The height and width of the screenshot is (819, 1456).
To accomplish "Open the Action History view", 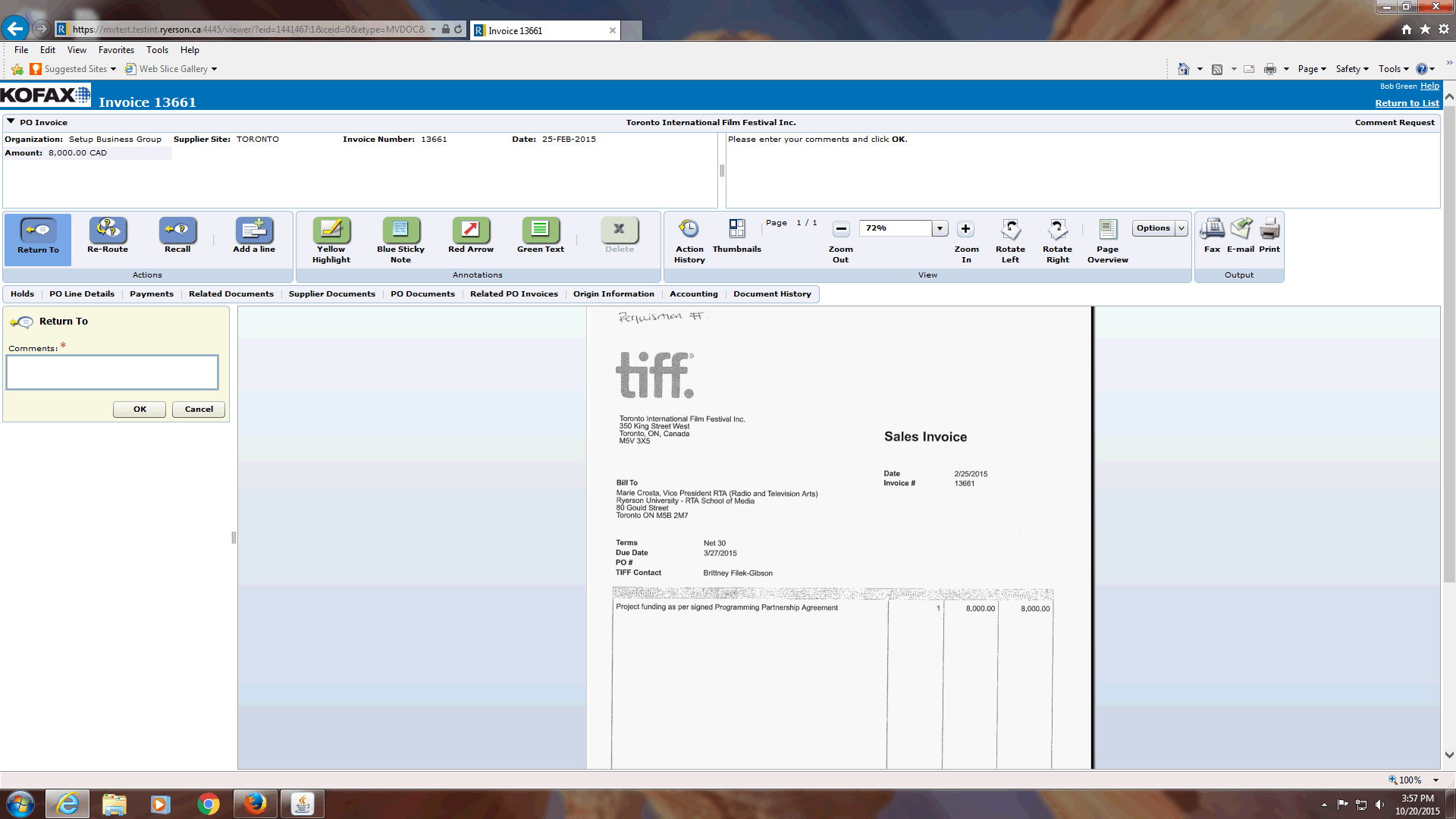I will pos(689,230).
